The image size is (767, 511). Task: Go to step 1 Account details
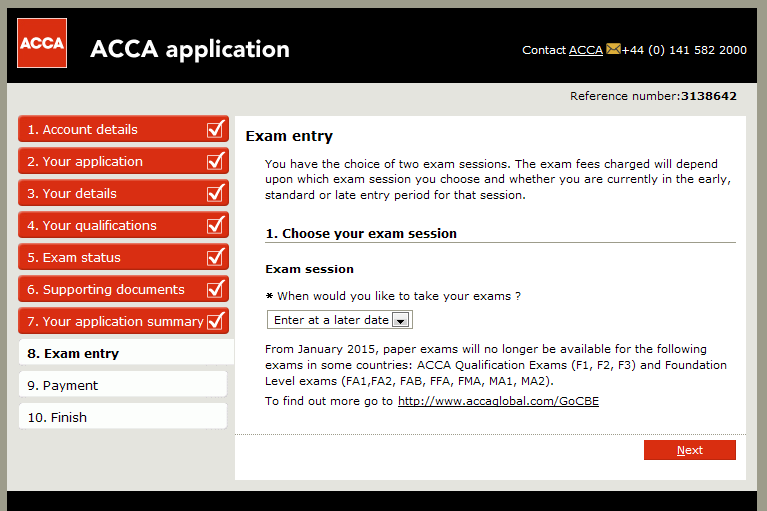[123, 129]
